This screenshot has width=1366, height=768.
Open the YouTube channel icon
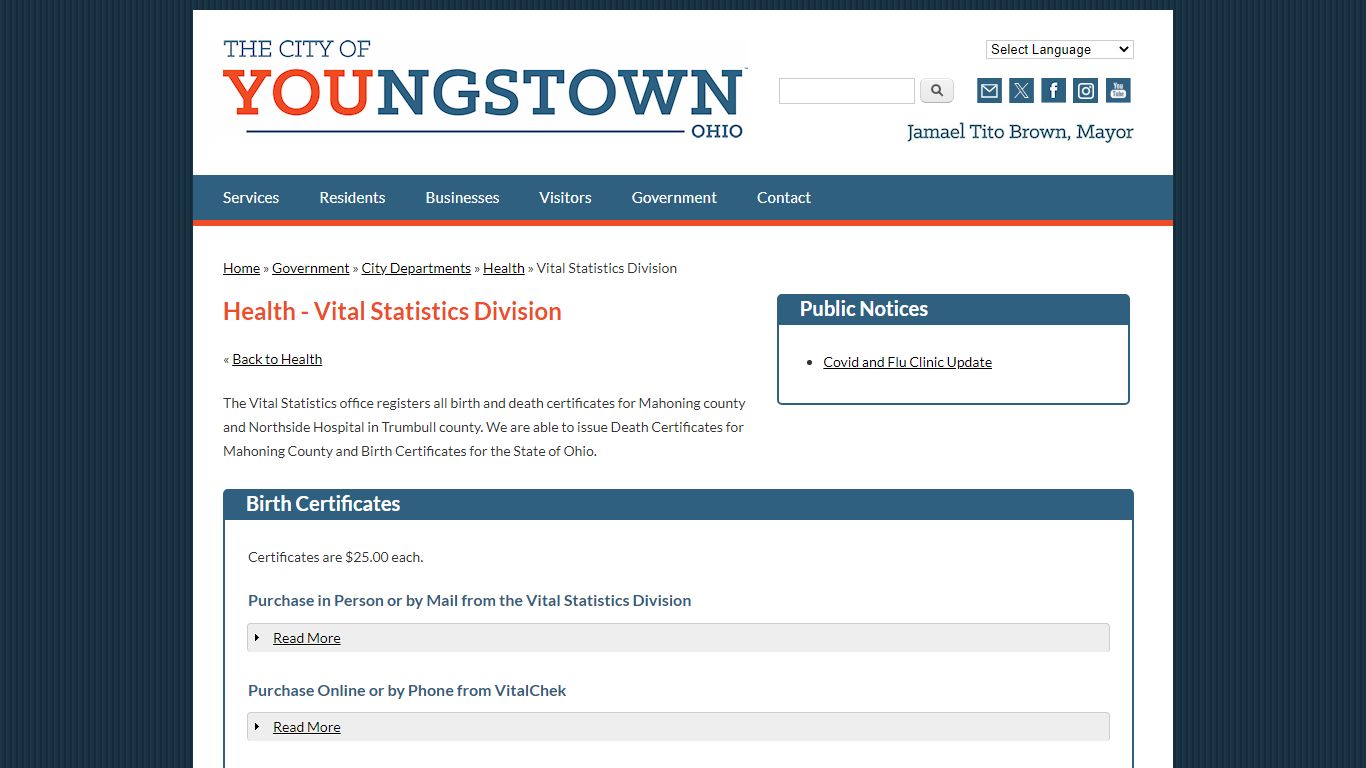click(x=1118, y=91)
